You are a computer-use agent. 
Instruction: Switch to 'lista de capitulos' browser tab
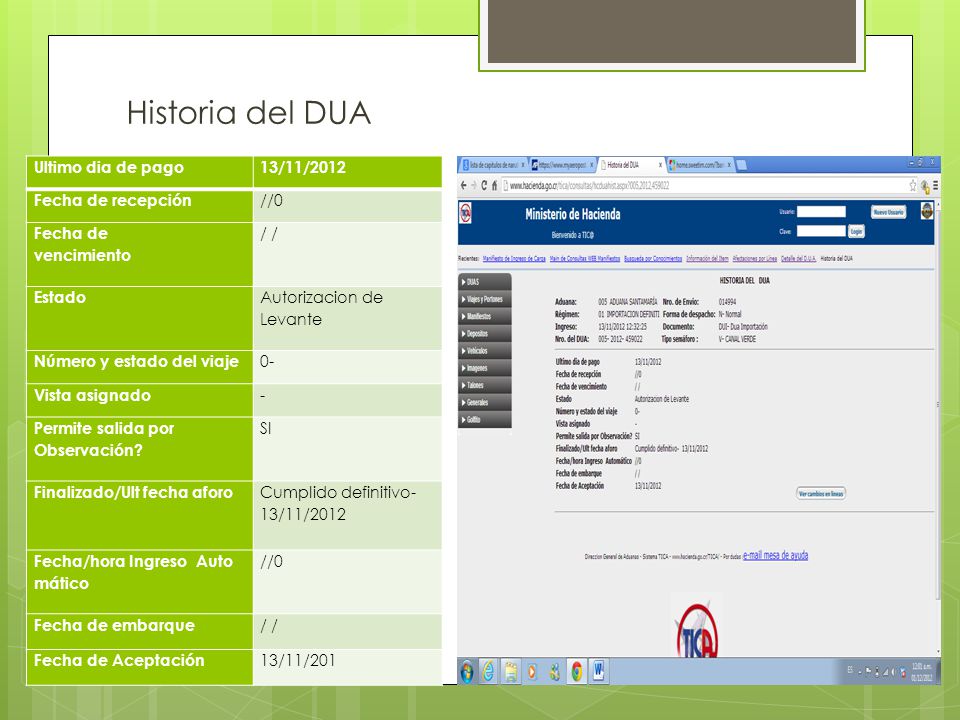point(493,165)
